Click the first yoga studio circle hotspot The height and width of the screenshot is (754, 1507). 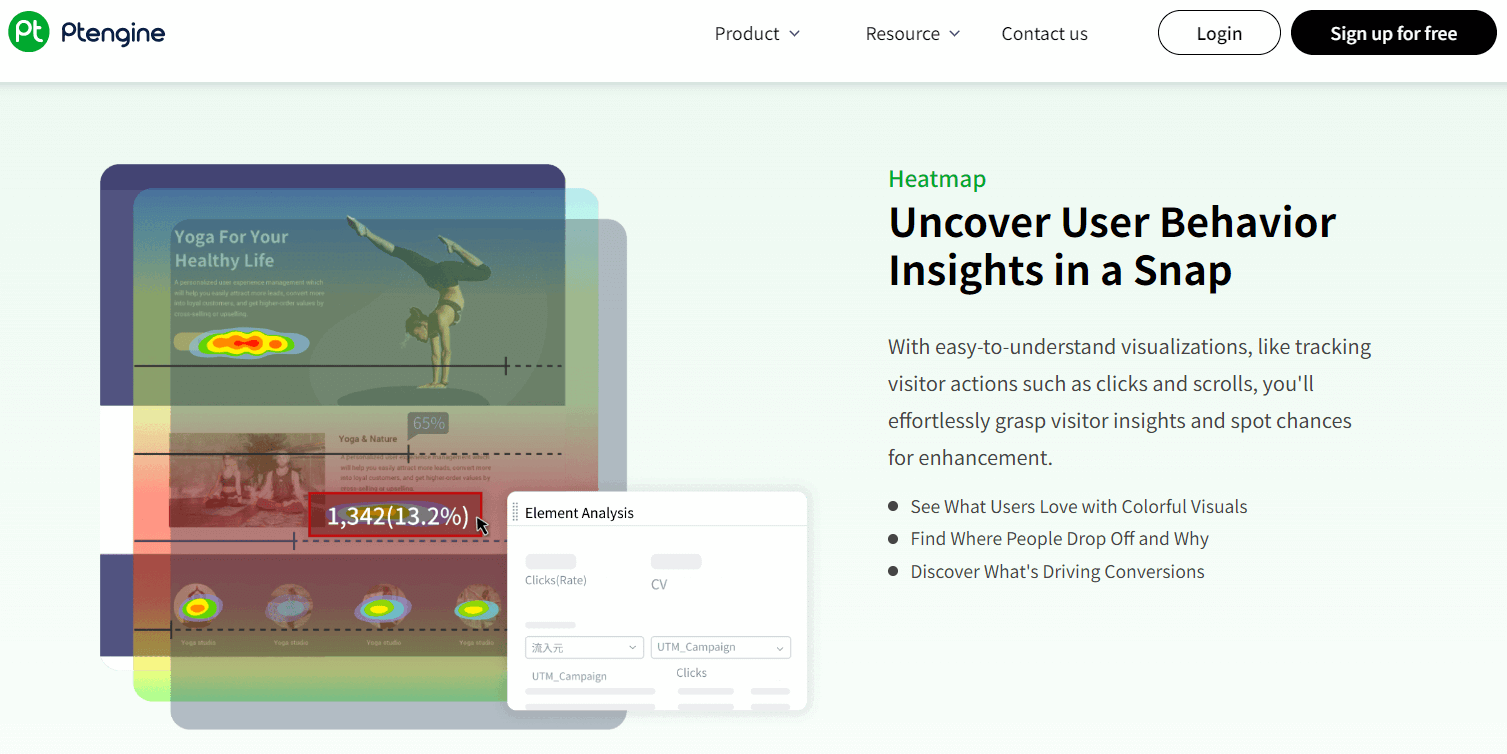click(x=198, y=606)
